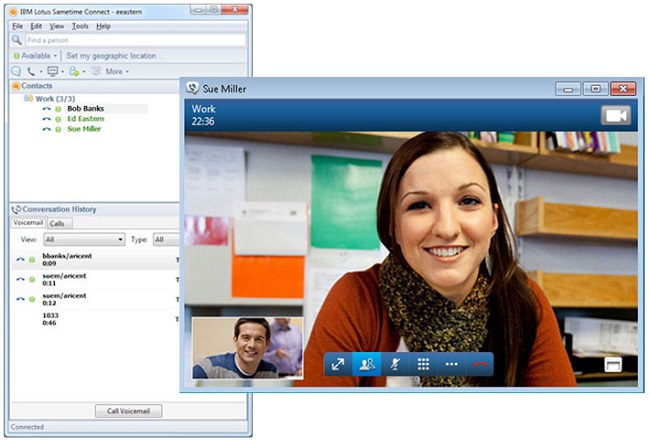Viewport: 650px width, 448px height.
Task: Click the phone icon beside Ed Eastern
Action: [46, 119]
